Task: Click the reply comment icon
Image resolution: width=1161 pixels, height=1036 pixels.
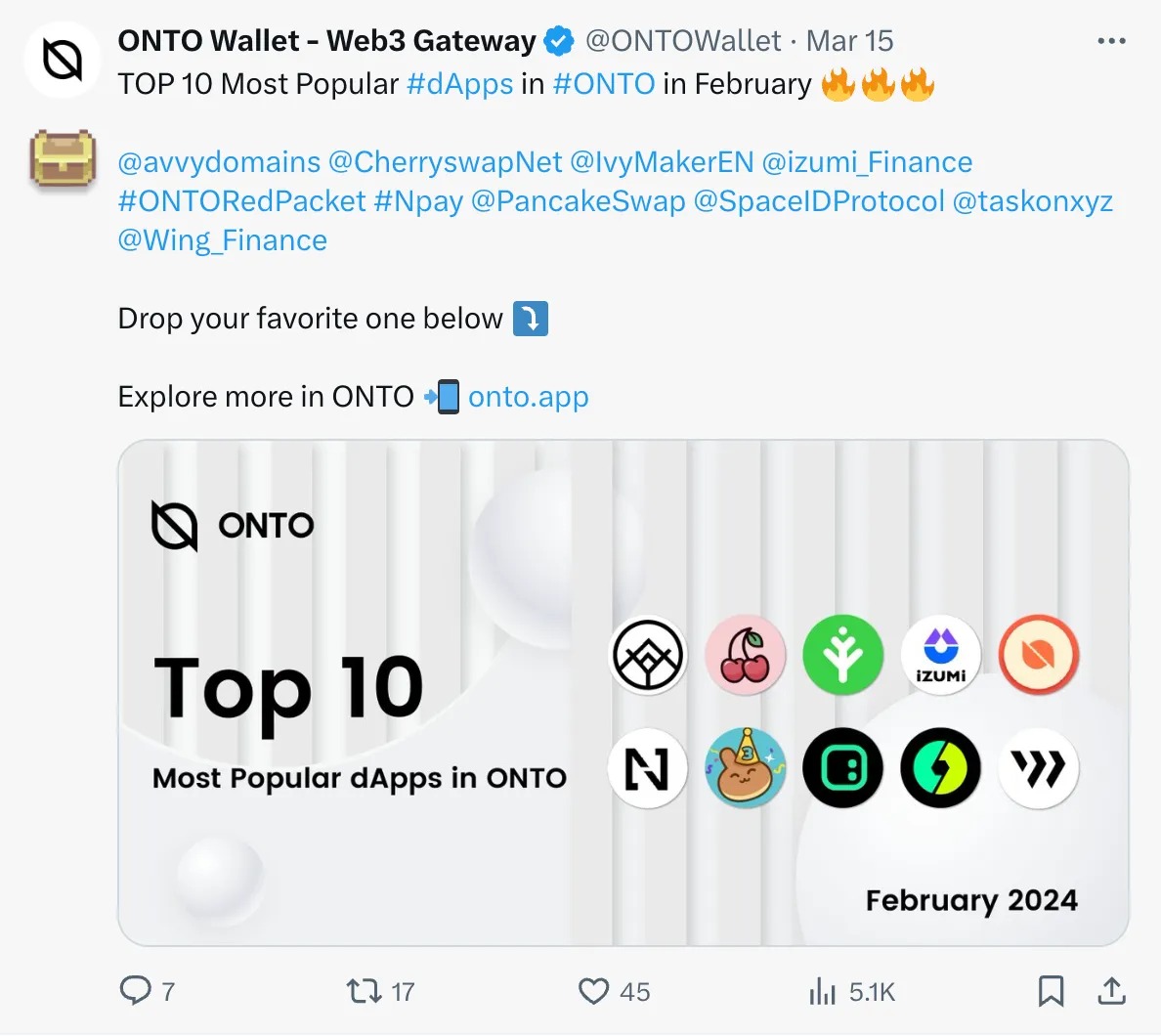Action: [135, 991]
